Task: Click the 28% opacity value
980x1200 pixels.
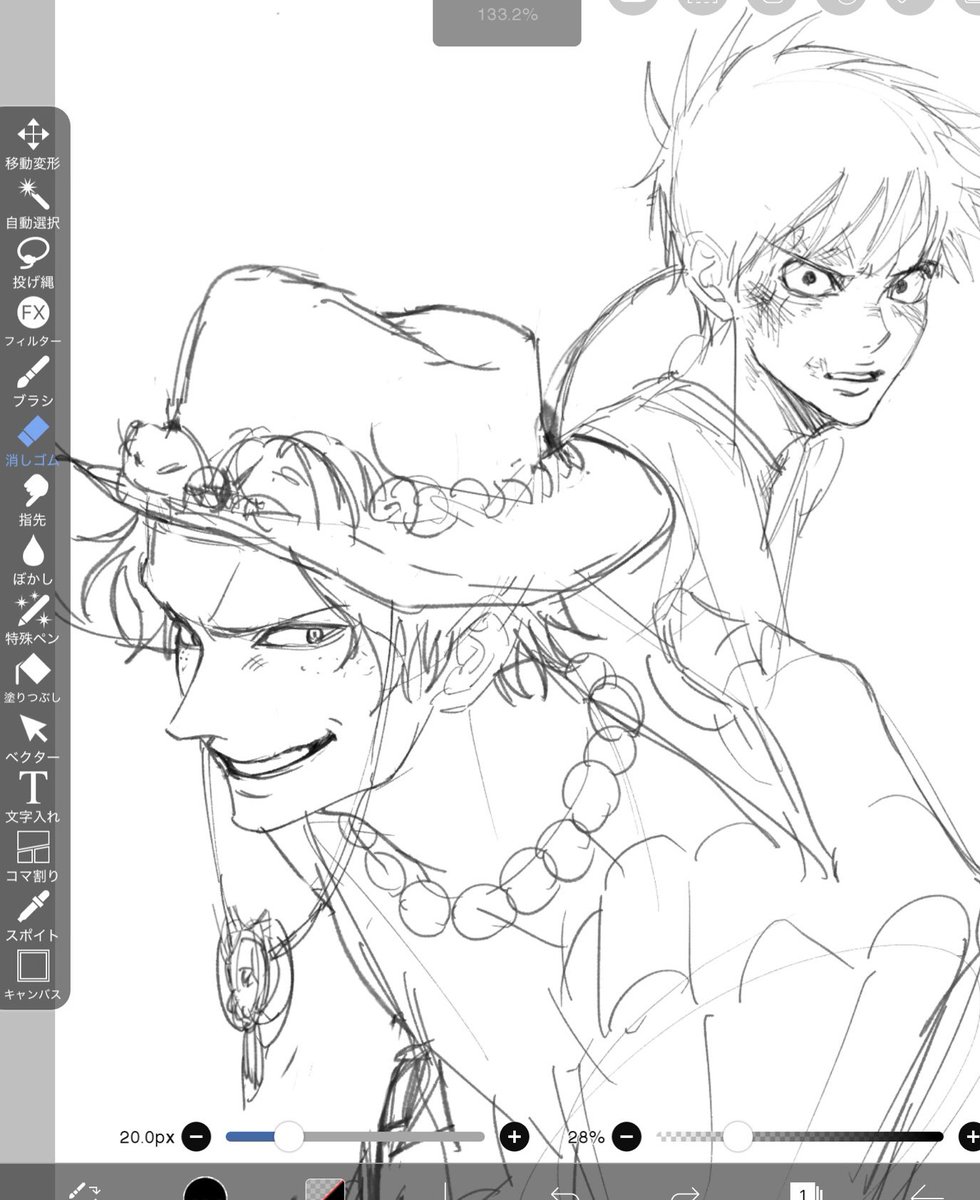Action: tap(585, 1137)
